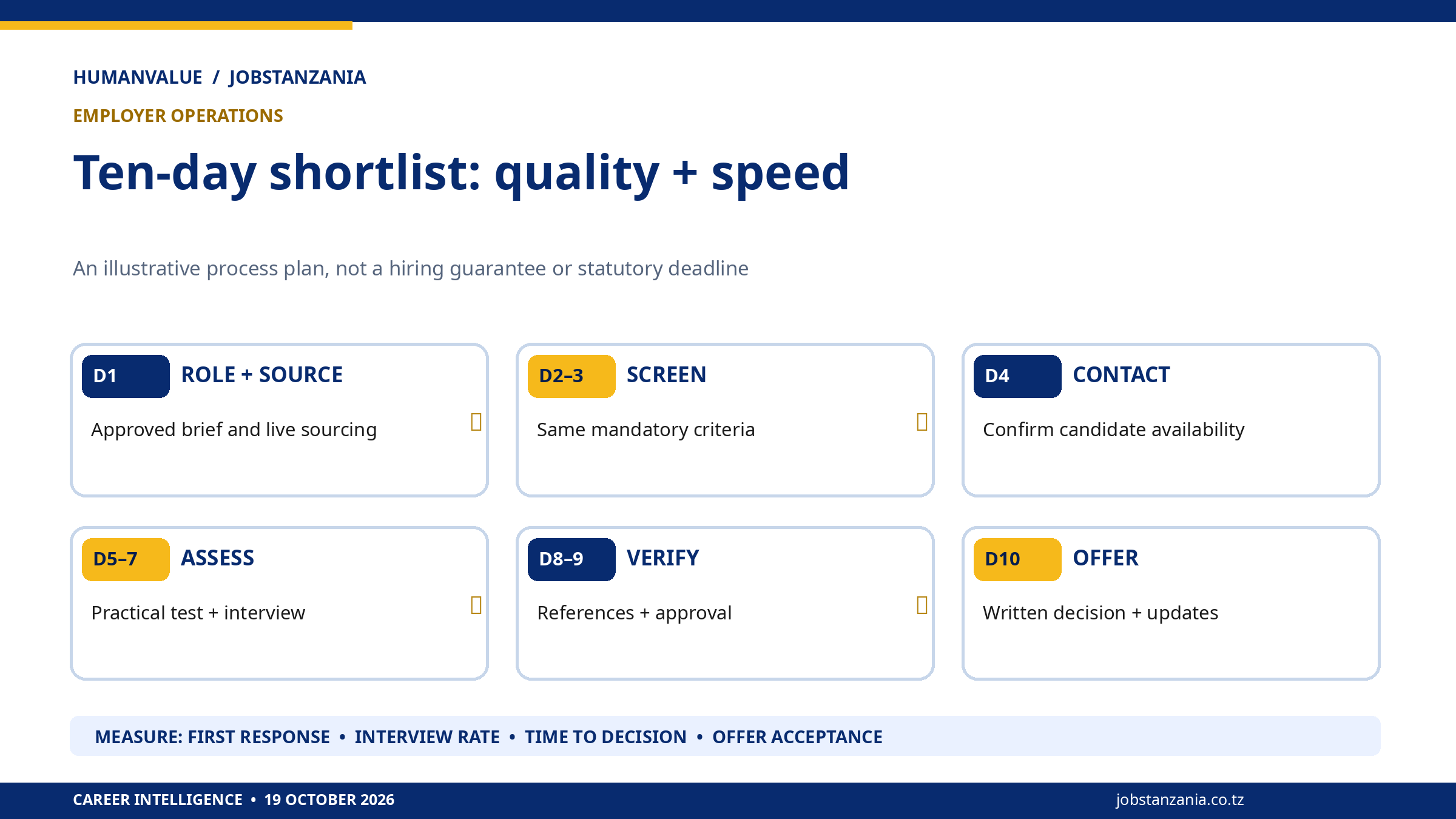Select the SCREEN card heading
Viewport: 1456px width, 819px height.
pos(666,375)
